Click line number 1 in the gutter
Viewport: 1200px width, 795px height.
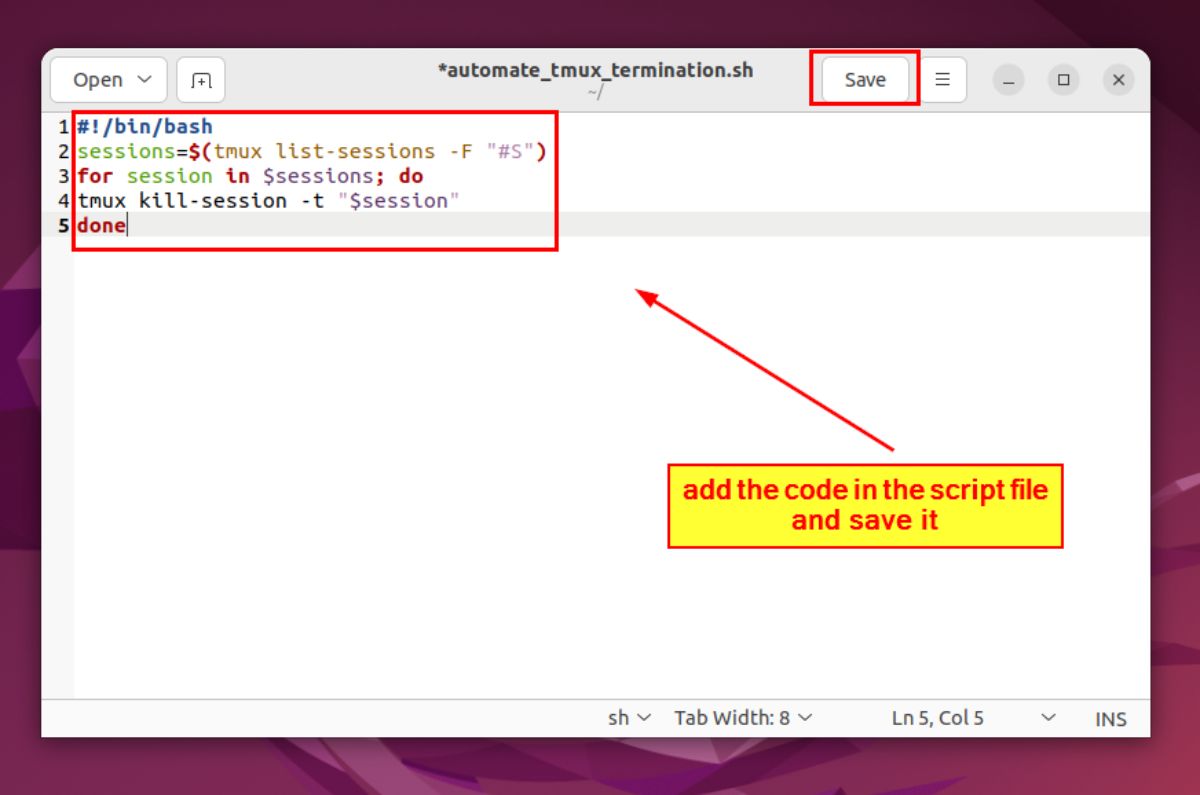point(63,127)
